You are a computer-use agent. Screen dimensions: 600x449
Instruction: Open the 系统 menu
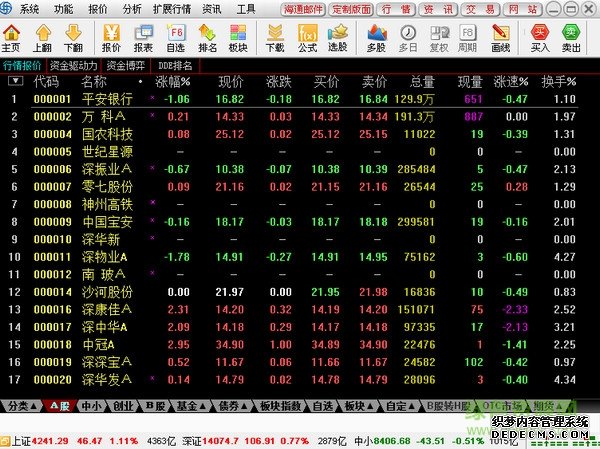click(29, 9)
